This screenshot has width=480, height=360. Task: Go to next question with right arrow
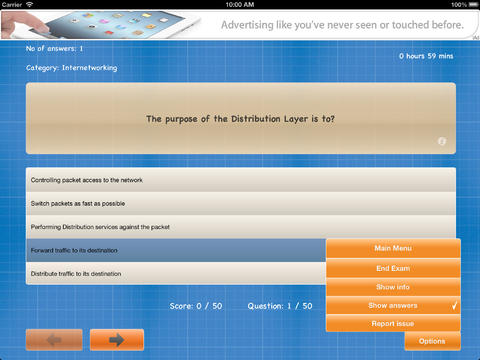(x=117, y=340)
